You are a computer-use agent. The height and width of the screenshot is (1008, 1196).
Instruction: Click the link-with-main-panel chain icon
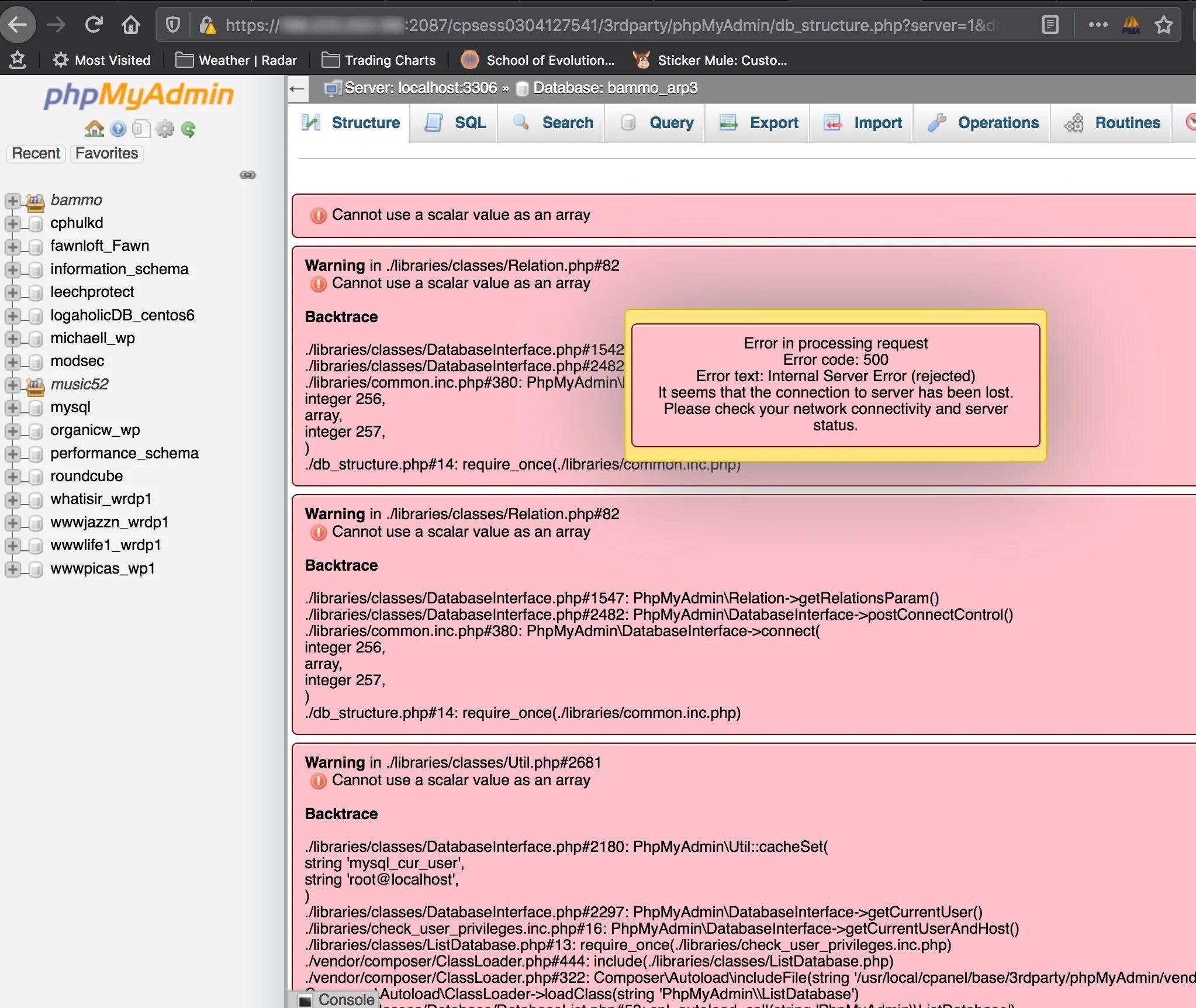(248, 175)
